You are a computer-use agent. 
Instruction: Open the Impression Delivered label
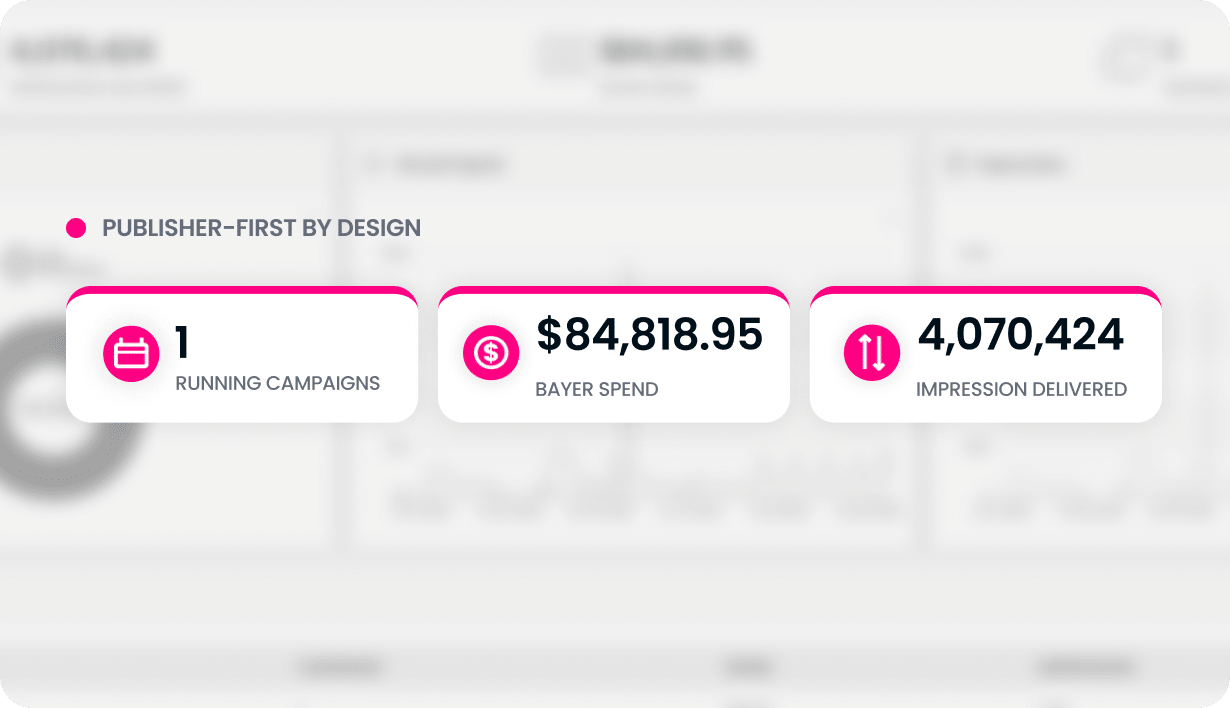1022,389
